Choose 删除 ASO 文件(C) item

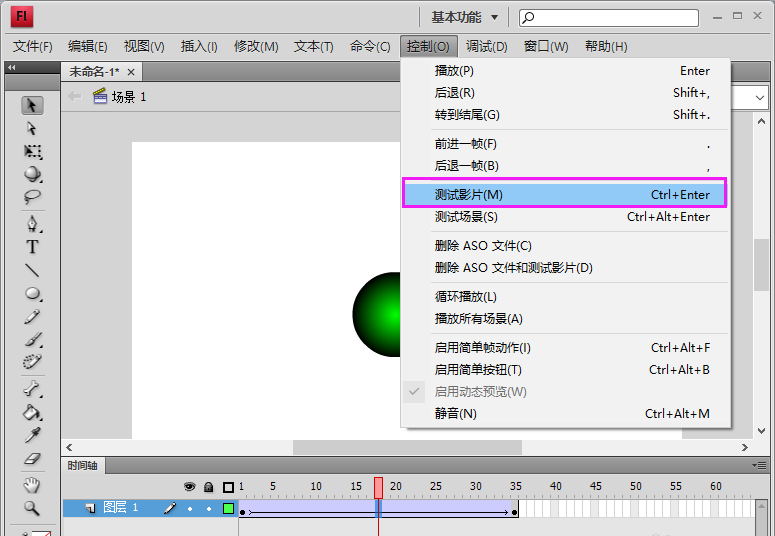point(566,246)
